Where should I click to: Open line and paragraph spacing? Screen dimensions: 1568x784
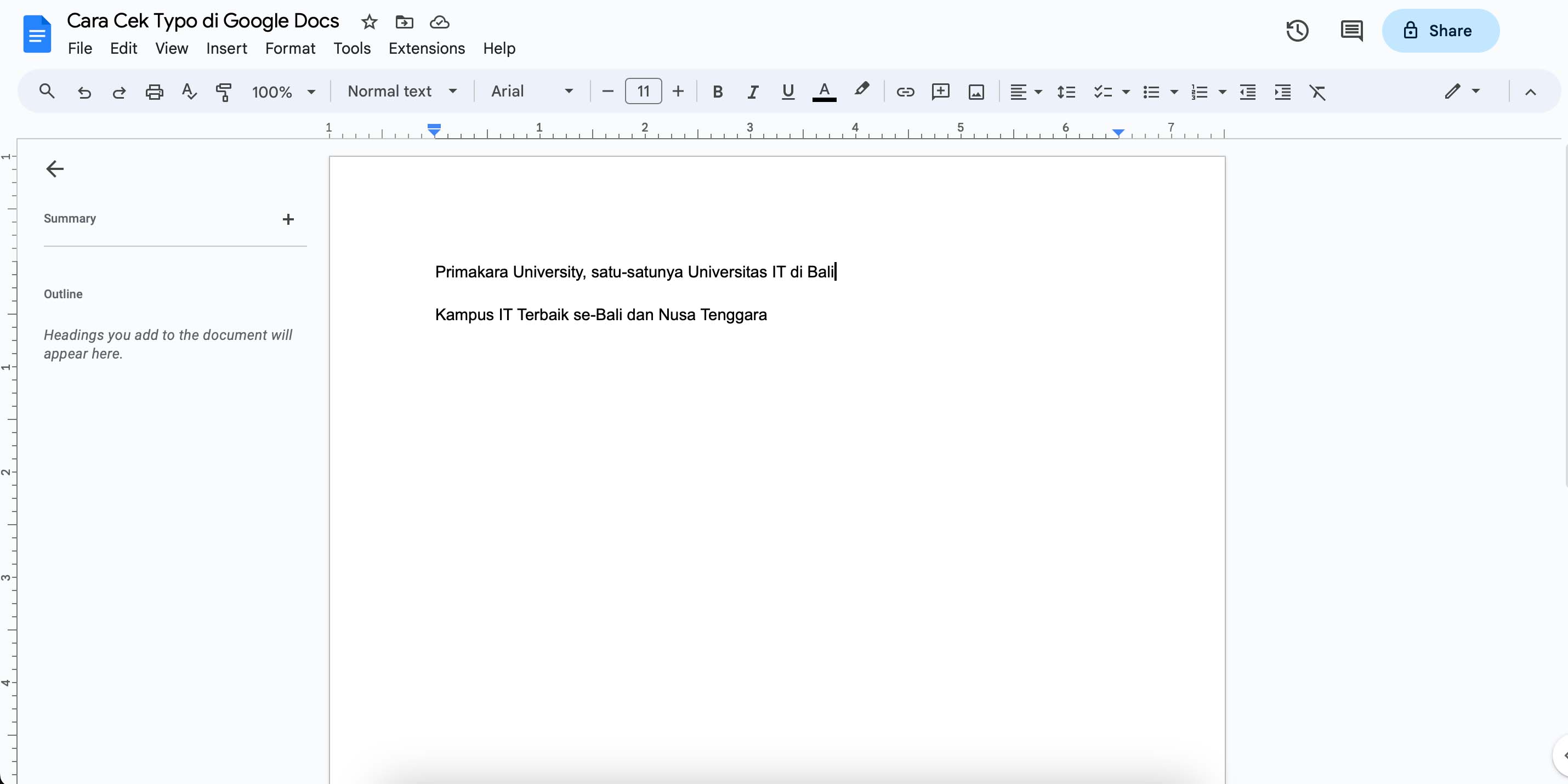click(1066, 92)
